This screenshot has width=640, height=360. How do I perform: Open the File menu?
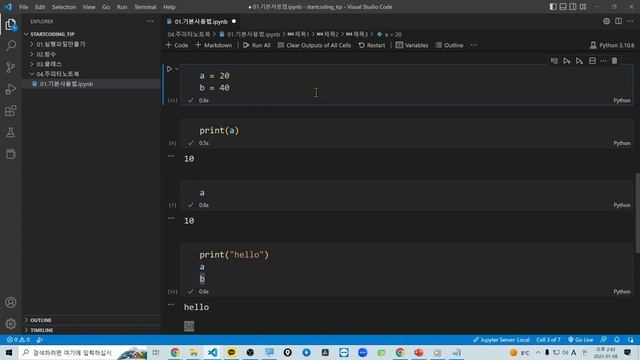pos(24,7)
